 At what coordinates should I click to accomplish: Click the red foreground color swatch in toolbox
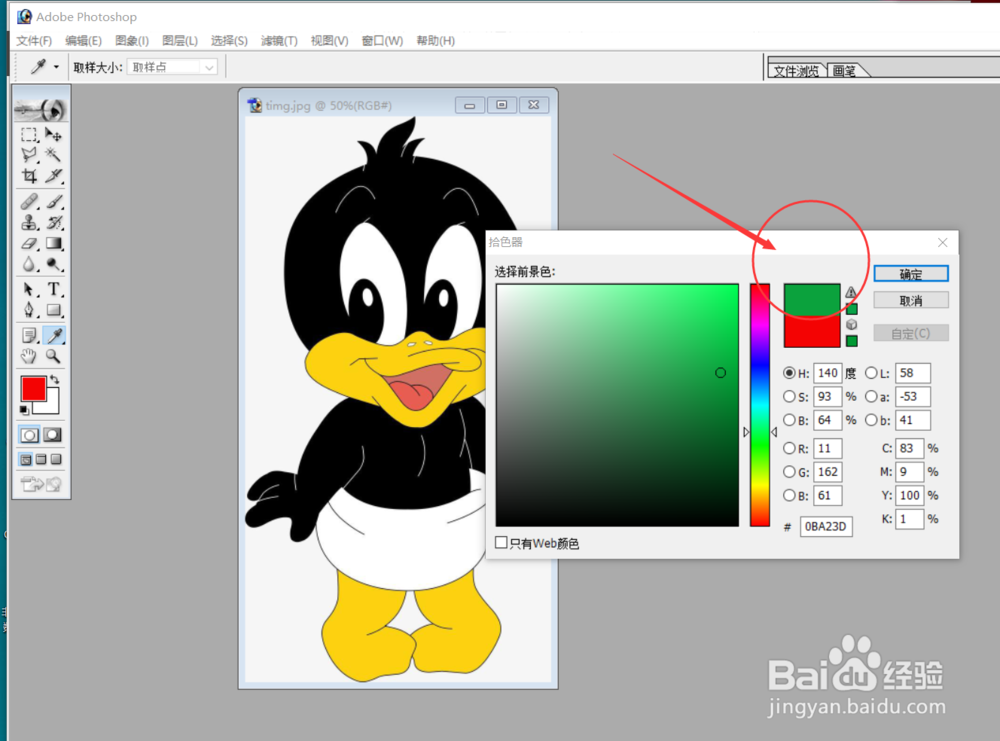(x=33, y=388)
